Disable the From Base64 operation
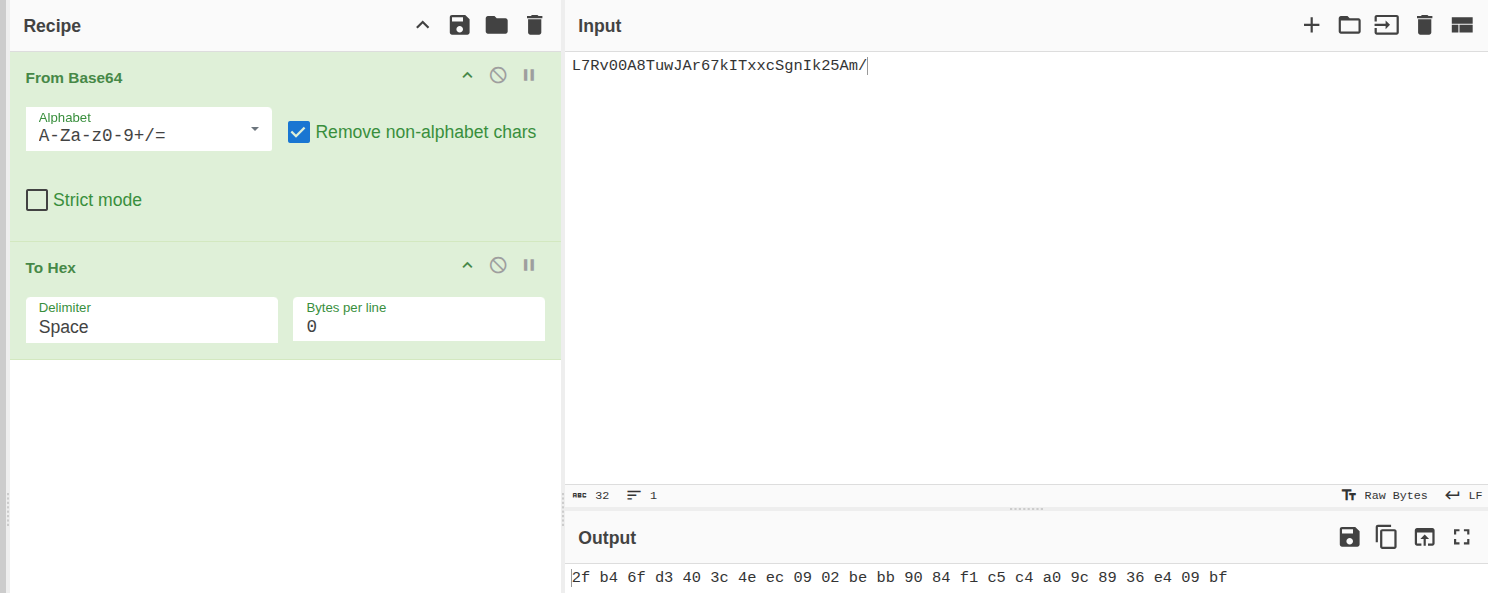The width and height of the screenshot is (1488, 593). (498, 75)
